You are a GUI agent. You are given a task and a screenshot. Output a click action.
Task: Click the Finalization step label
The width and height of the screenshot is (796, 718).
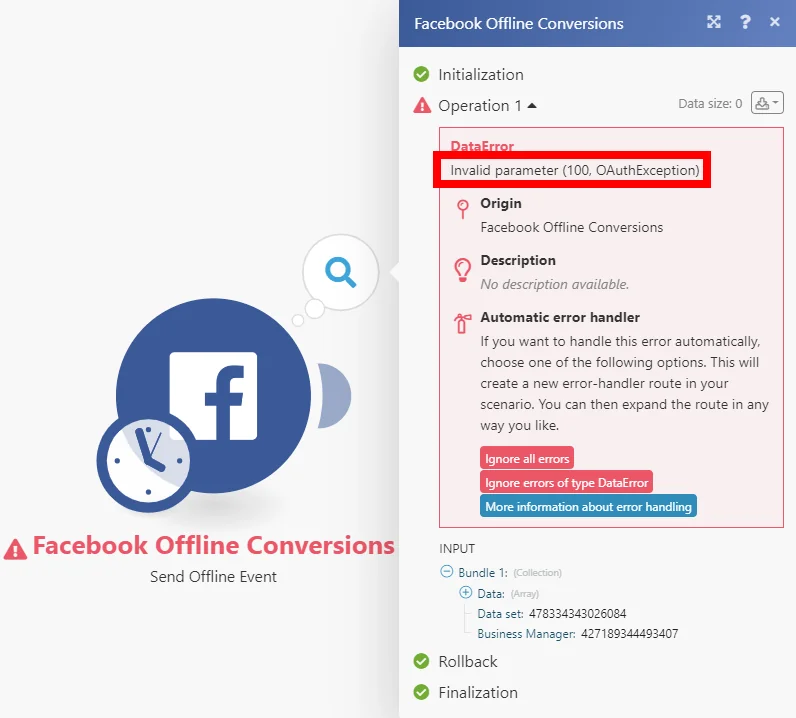click(478, 692)
